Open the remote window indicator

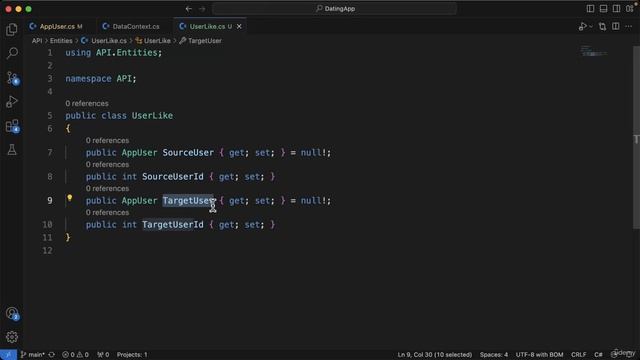tap(8, 355)
